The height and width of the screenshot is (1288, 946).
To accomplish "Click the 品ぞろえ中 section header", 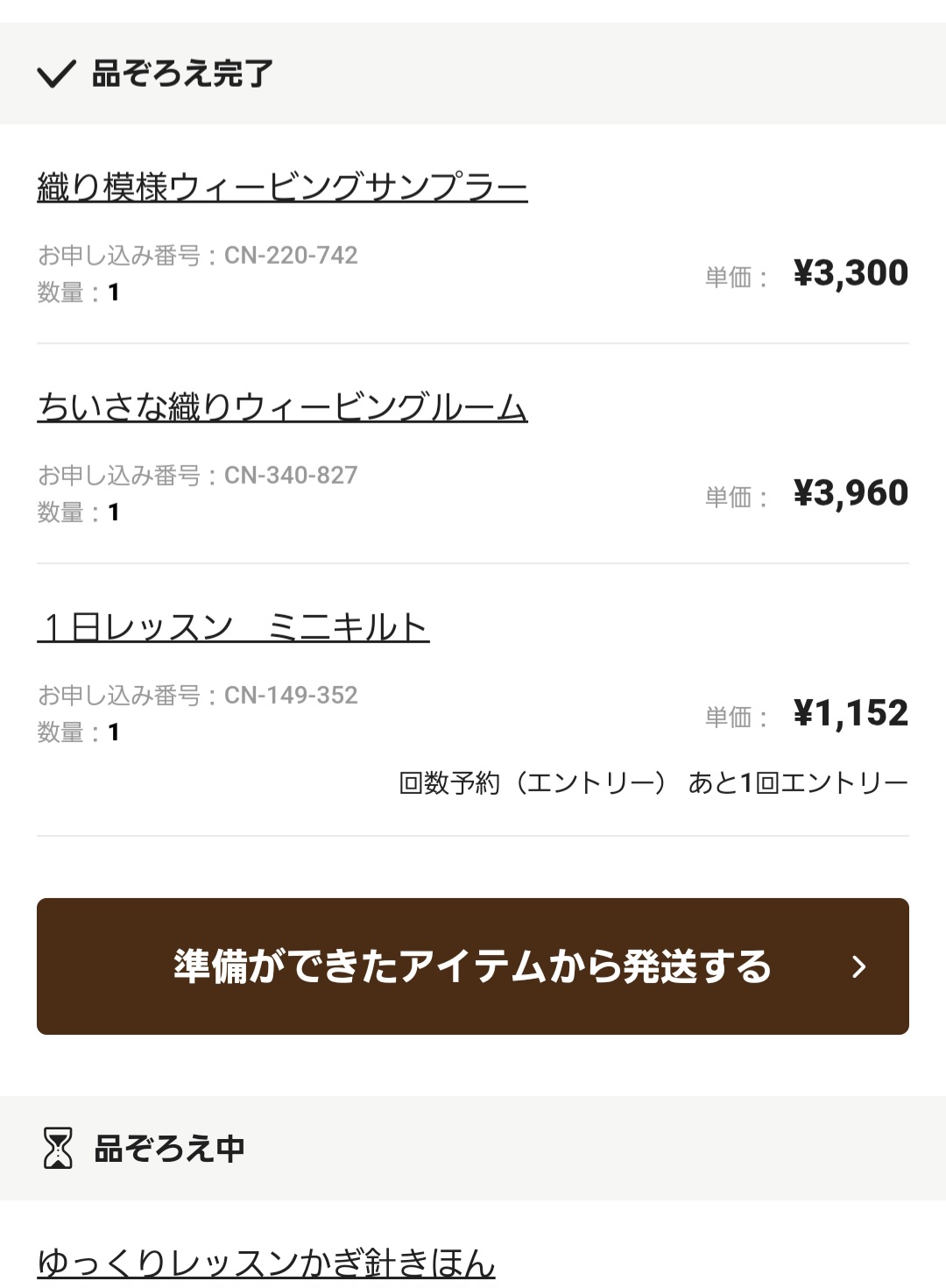I will tap(169, 1148).
